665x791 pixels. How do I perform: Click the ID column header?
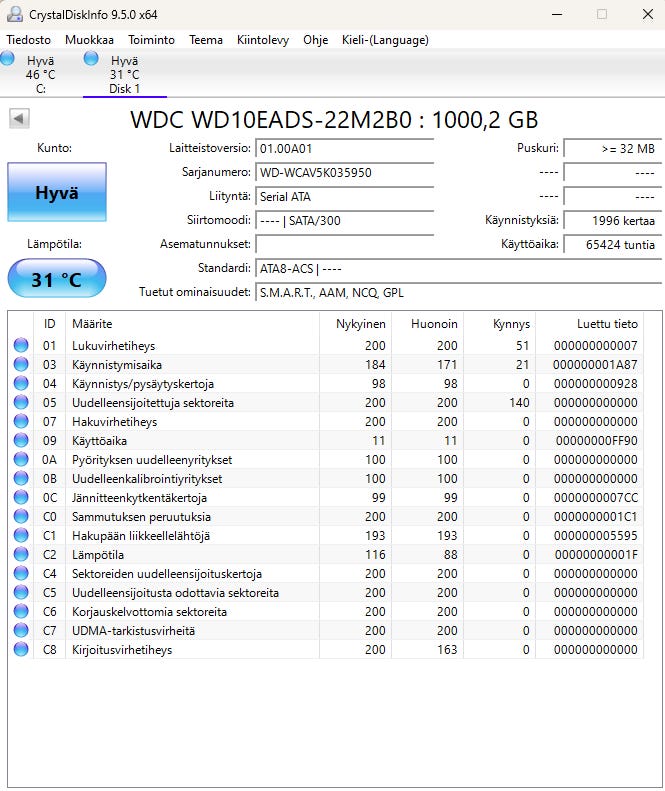[x=49, y=324]
